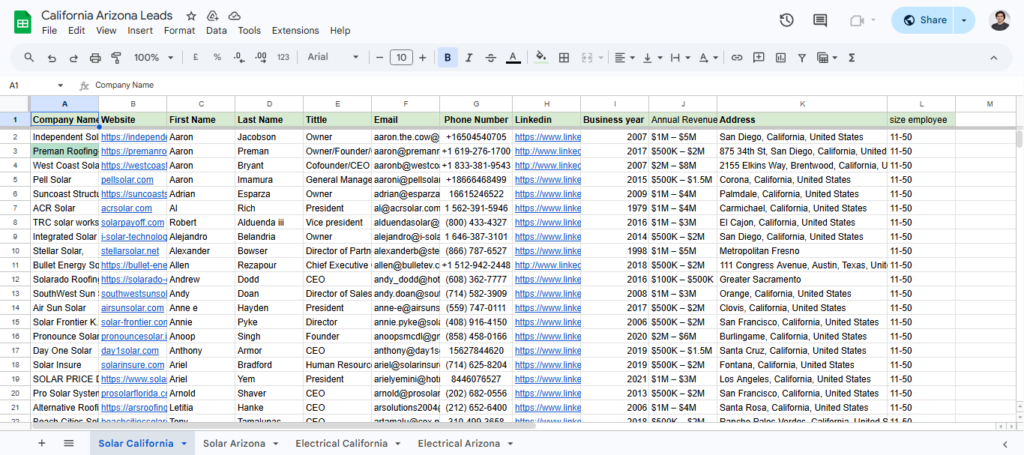Open the Arial font dropdown
This screenshot has width=1024, height=455.
[x=333, y=57]
